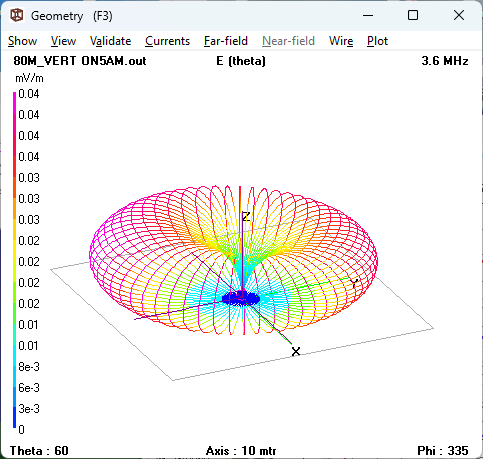Close the Geometry window
483x459 pixels.
click(x=459, y=15)
